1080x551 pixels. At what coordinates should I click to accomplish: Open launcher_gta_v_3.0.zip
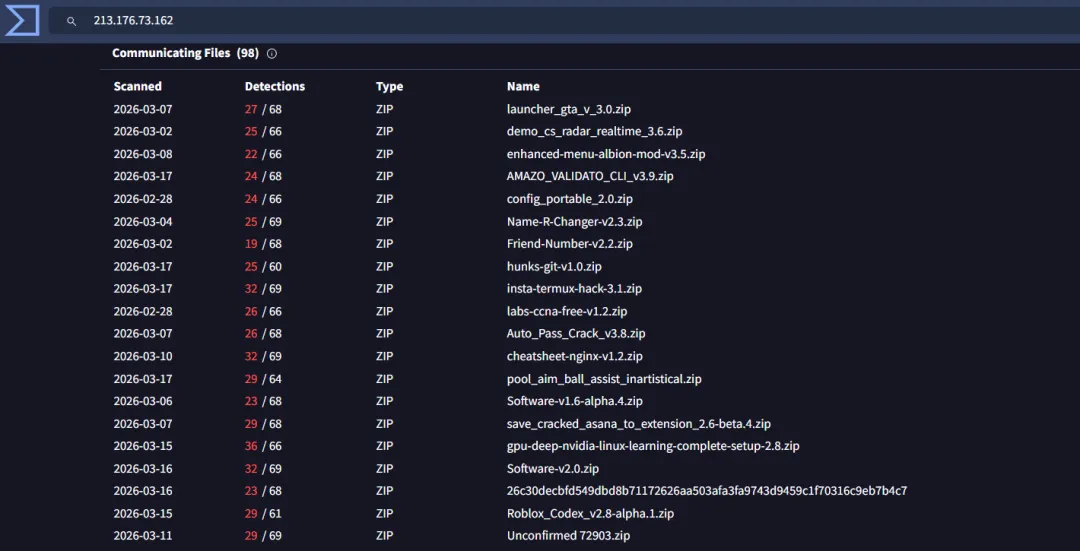pos(569,109)
